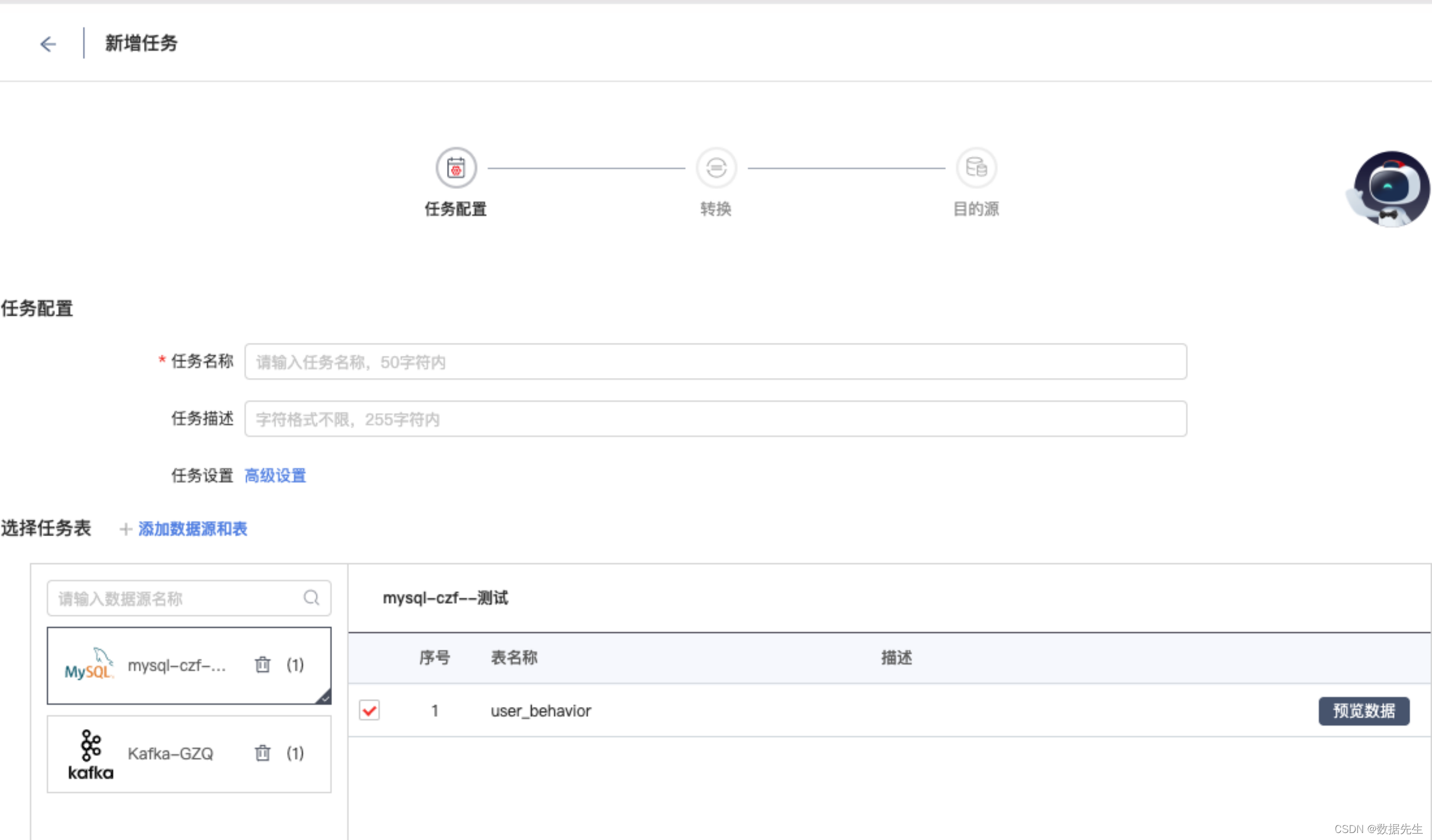1432x840 pixels.
Task: Click the 转换 step icon
Action: [x=716, y=168]
